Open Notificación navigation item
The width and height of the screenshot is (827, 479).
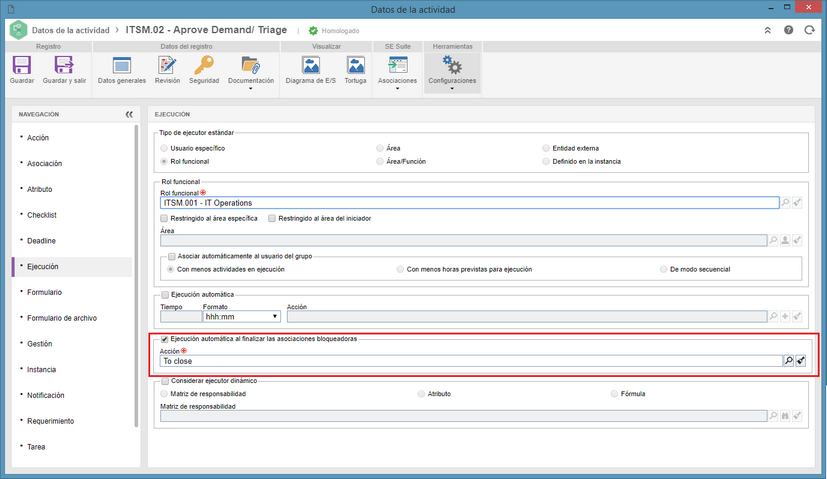click(x=45, y=395)
